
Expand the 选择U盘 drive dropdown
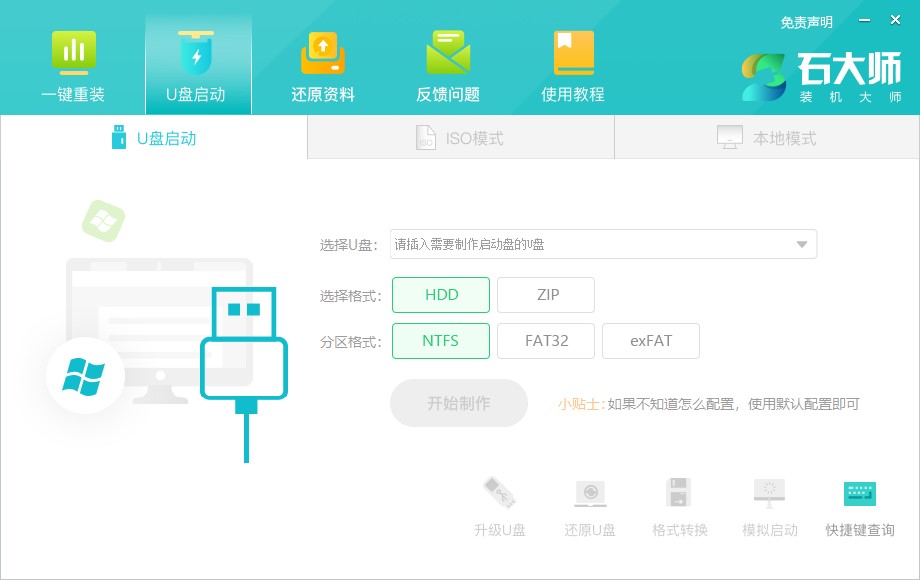(603, 244)
